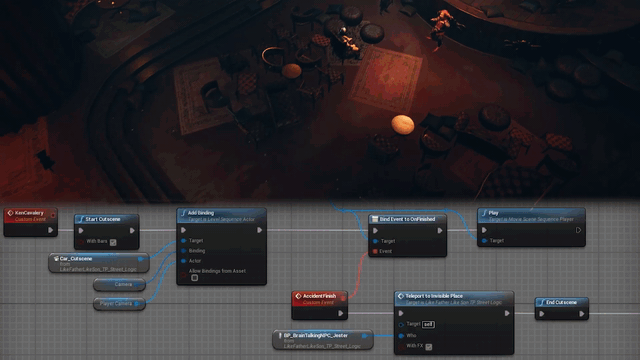Toggle the With Bars checkbox
This screenshot has height=360, width=640.
(113, 242)
